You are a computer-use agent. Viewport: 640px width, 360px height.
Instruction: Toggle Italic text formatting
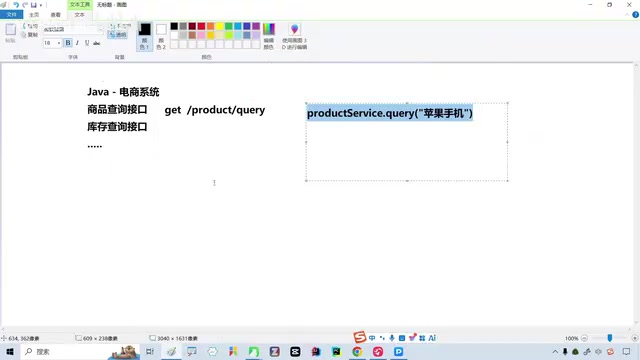coord(77,43)
